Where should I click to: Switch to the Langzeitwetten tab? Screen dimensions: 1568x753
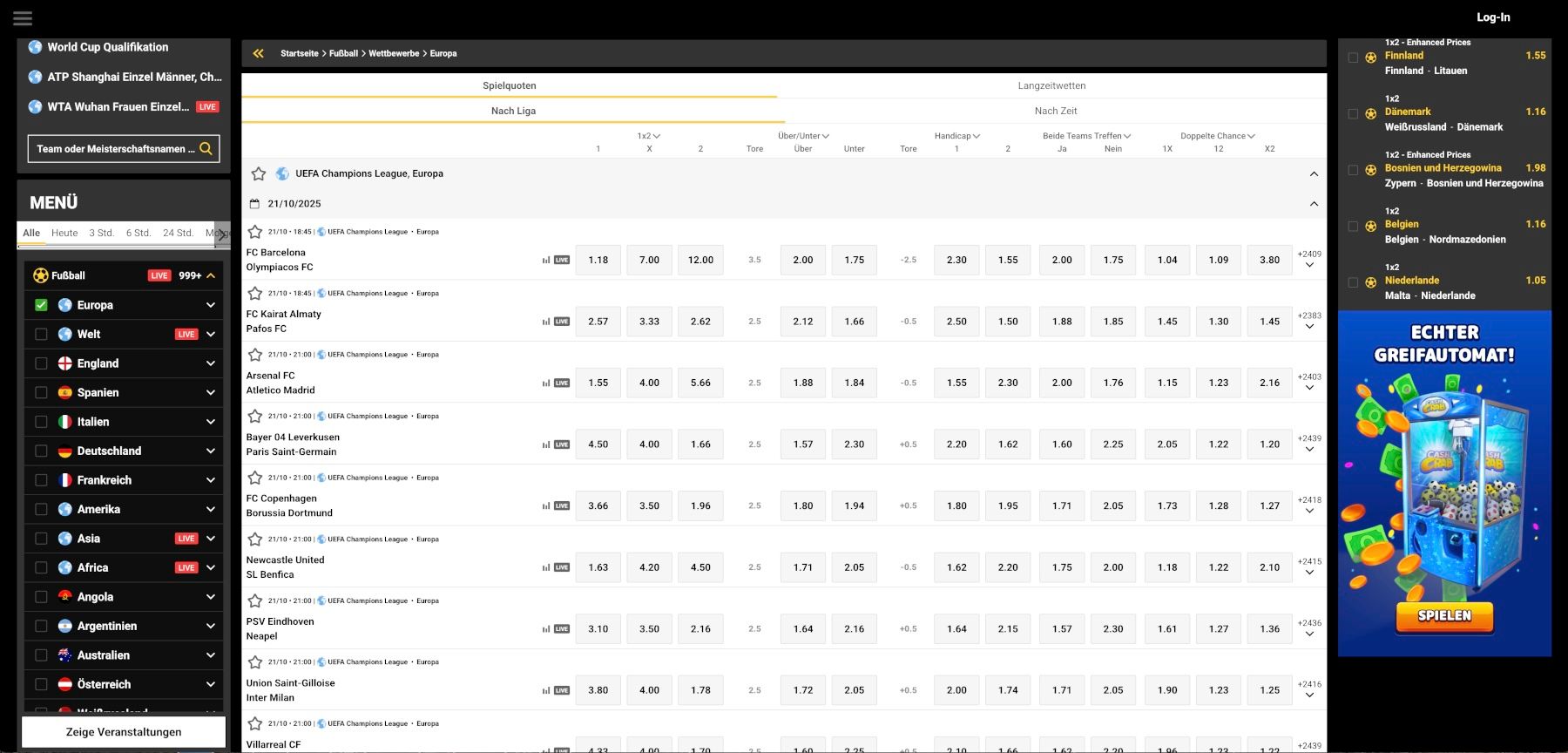tap(1051, 86)
